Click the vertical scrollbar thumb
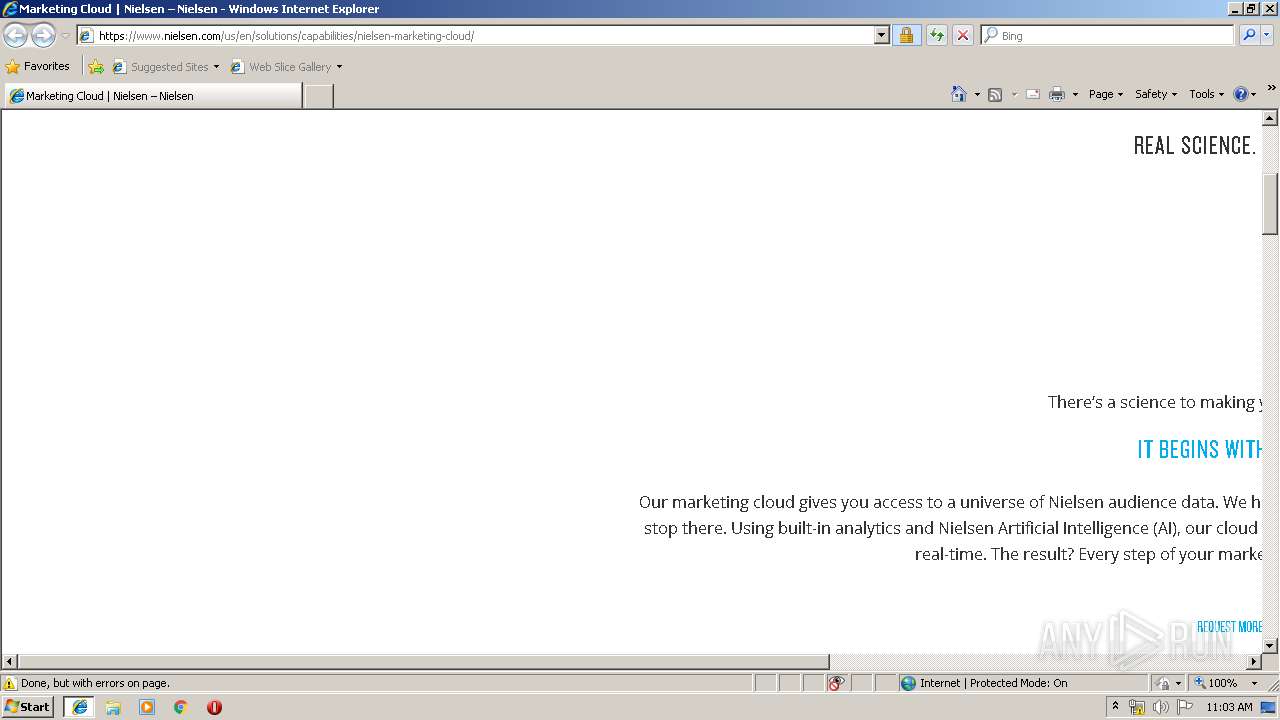The image size is (1280, 720). pos(1270,204)
